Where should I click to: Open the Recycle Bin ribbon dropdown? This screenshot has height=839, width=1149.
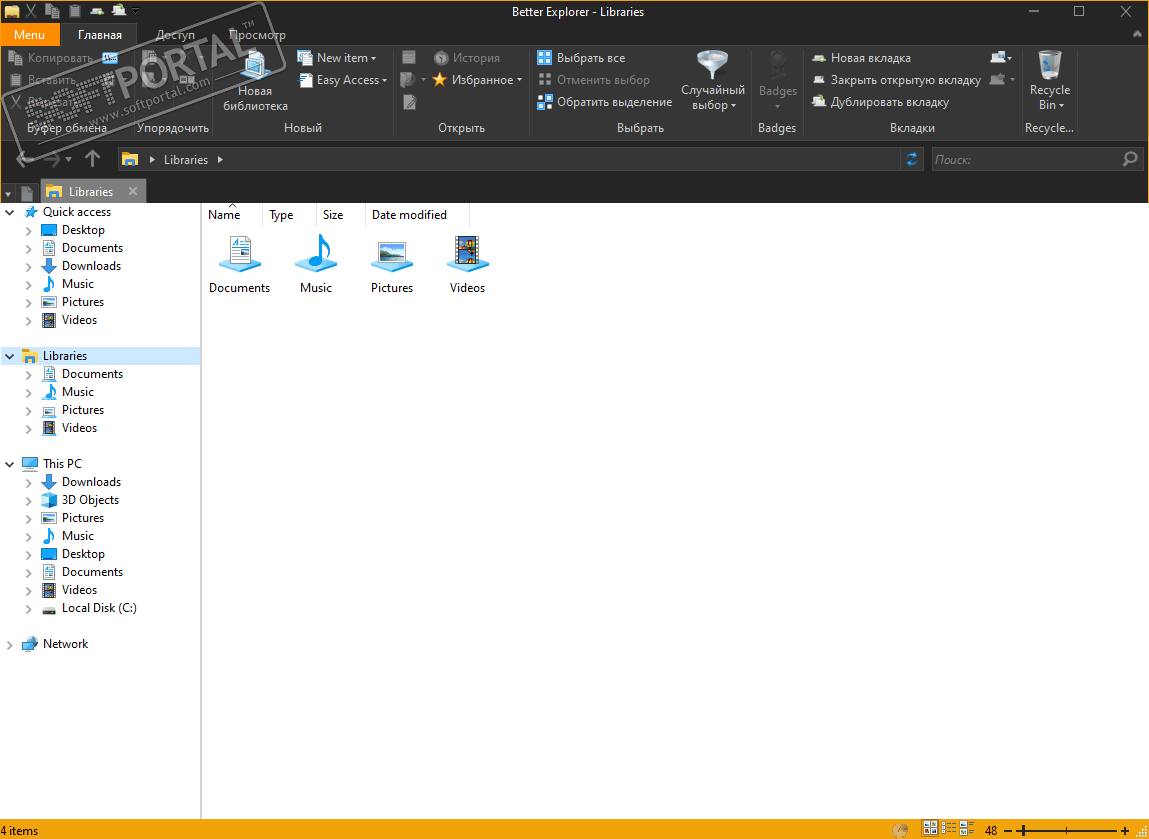point(1049,81)
